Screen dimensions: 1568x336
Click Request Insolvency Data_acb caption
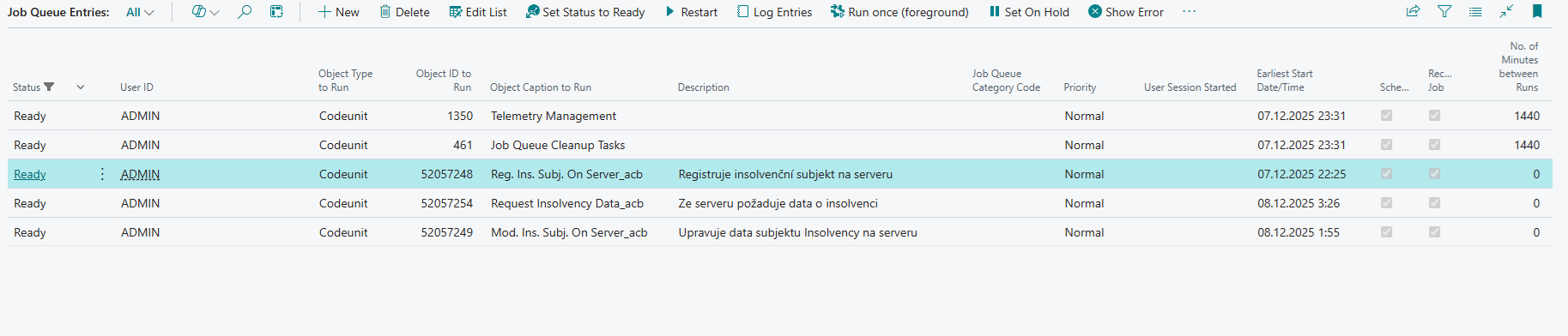click(567, 203)
